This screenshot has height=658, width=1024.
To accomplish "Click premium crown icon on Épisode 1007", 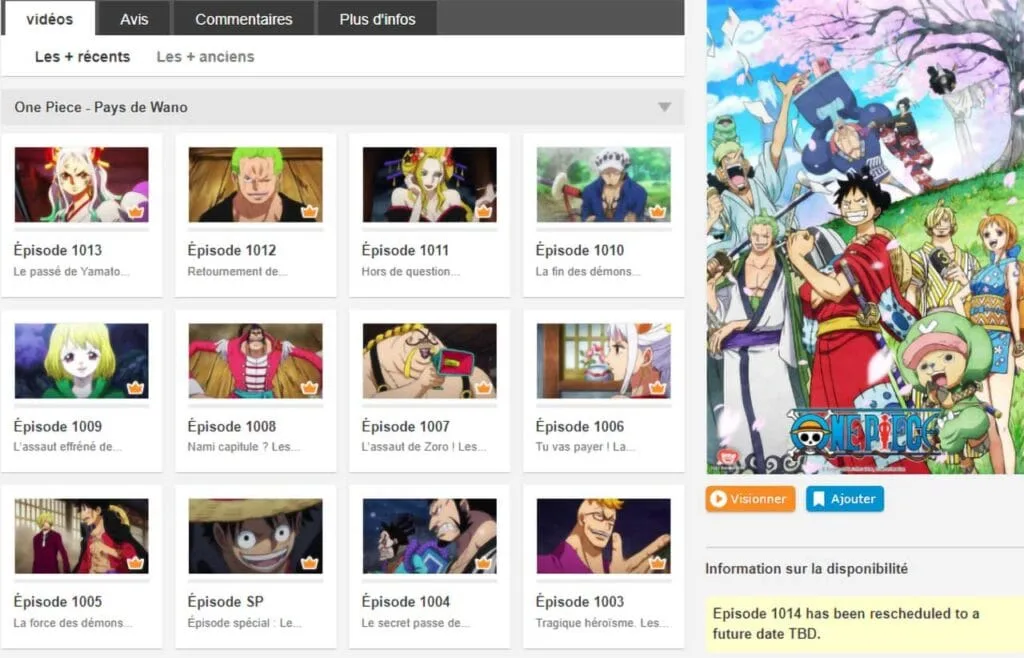I will point(483,388).
